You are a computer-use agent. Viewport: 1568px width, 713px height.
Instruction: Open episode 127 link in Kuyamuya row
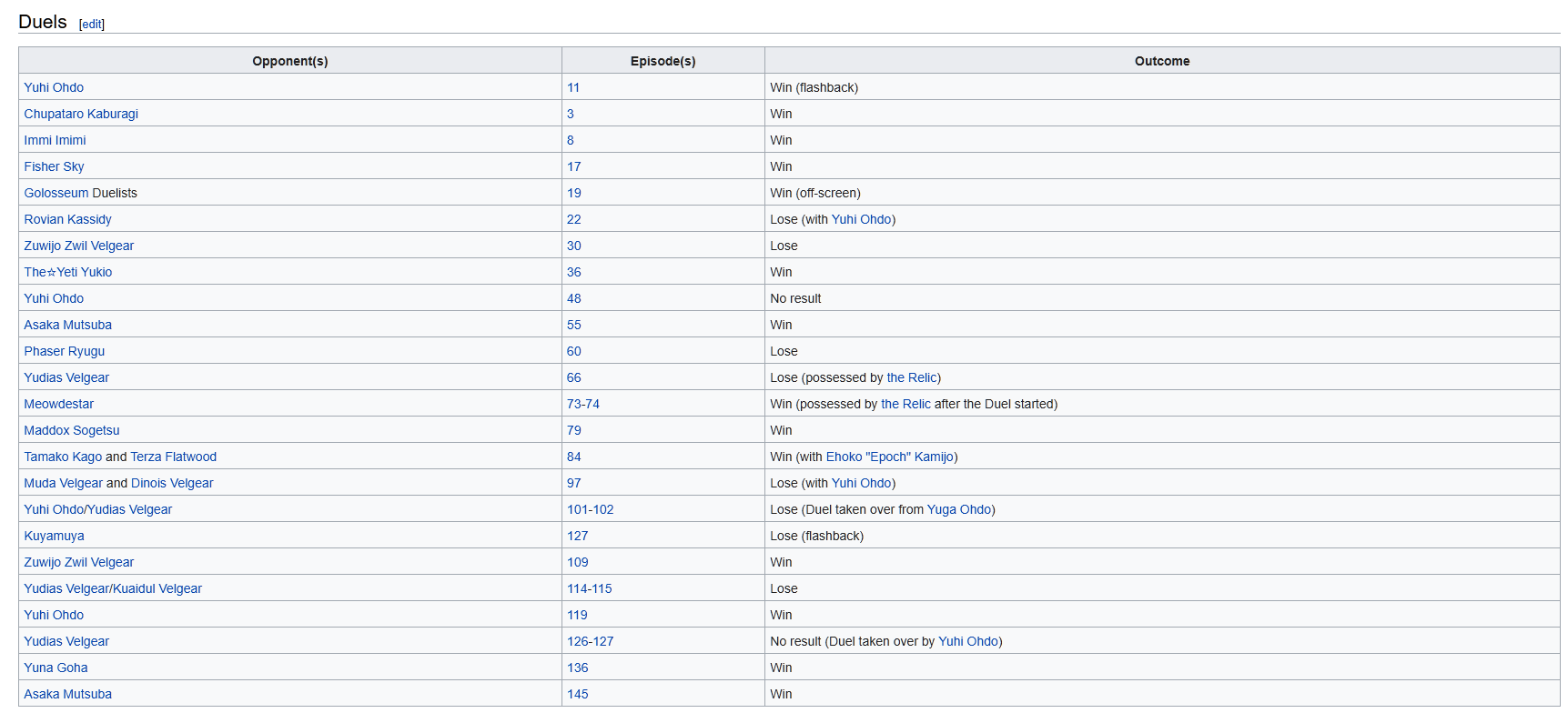578,536
